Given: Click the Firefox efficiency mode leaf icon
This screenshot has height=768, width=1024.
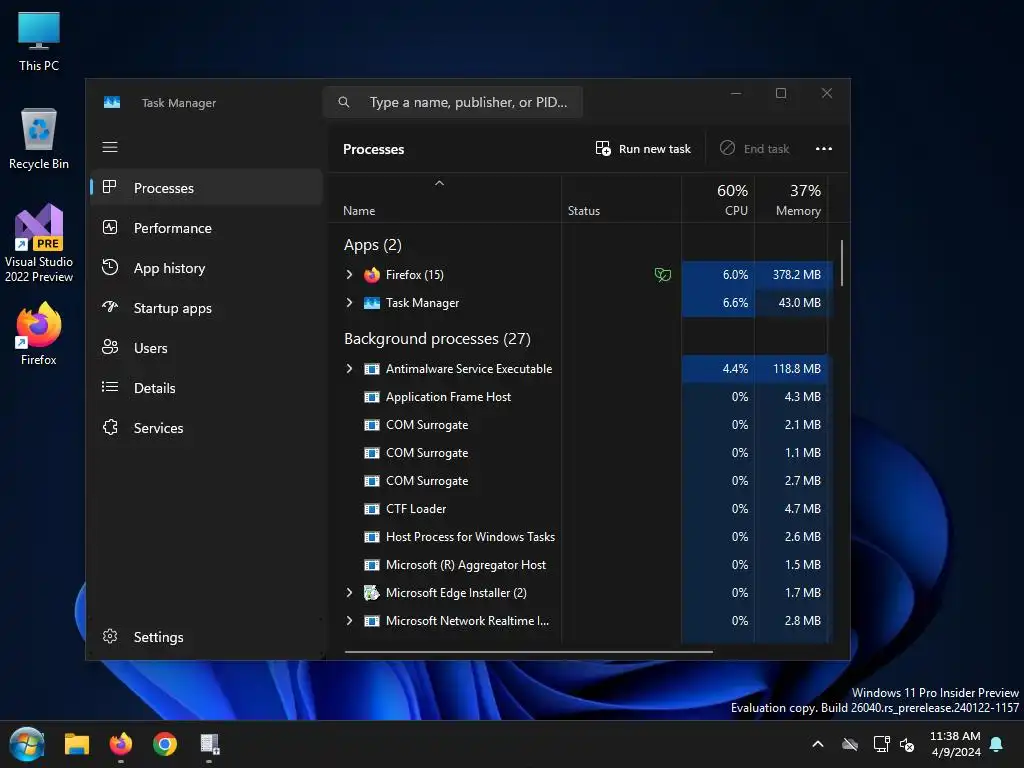Looking at the screenshot, I should (662, 275).
